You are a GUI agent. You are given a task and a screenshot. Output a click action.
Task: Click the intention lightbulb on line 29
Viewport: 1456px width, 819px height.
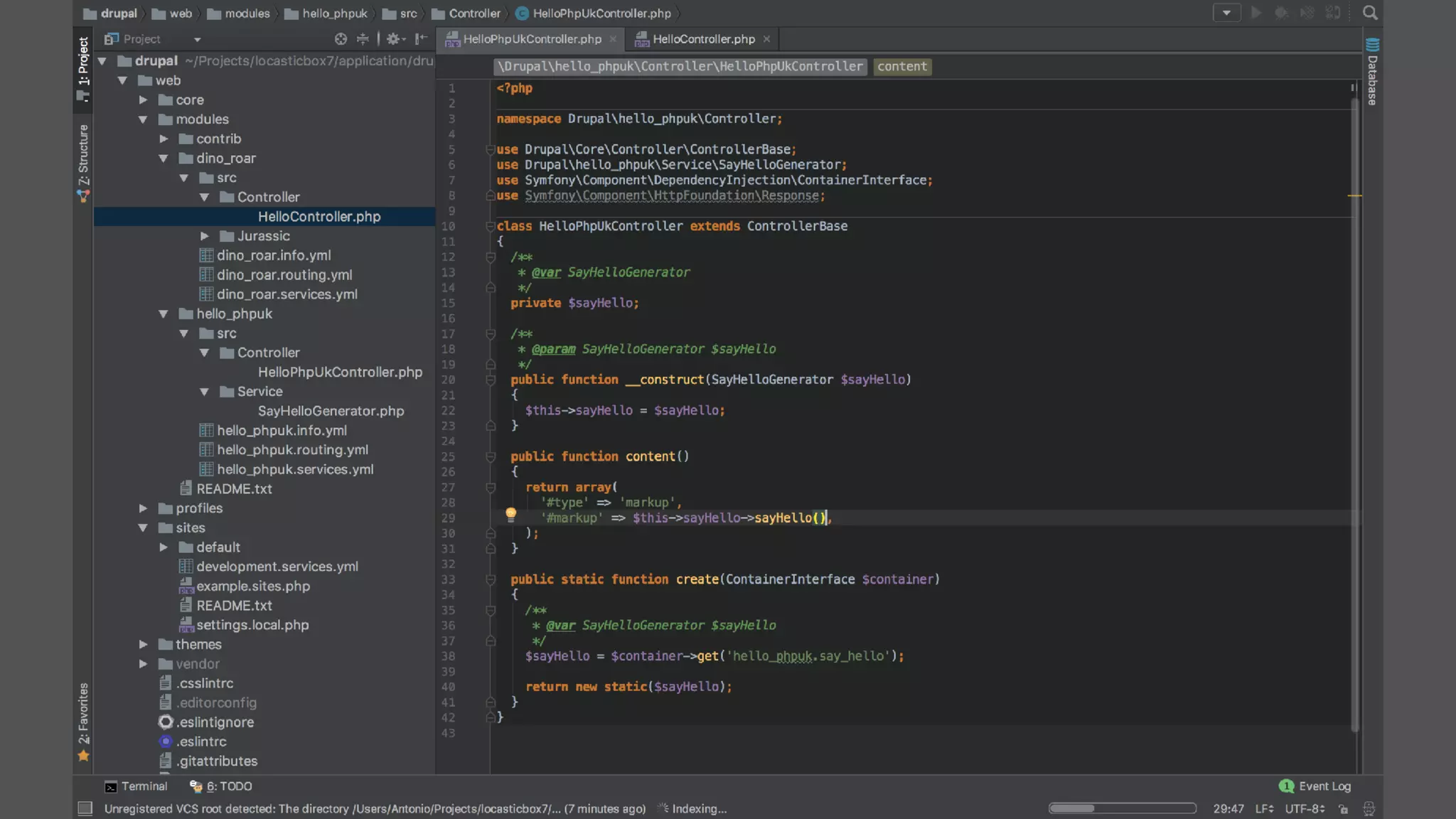[510, 514]
